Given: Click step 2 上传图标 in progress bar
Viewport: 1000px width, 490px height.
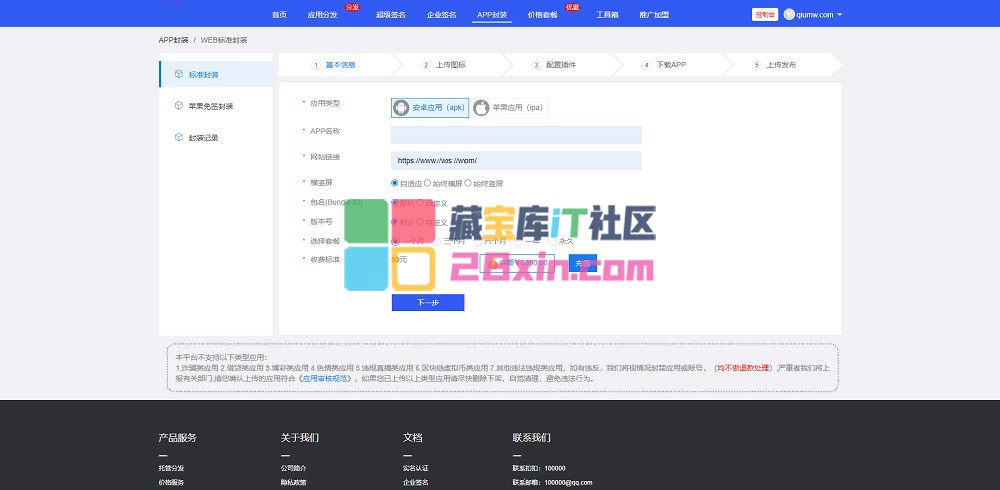Looking at the screenshot, I should click(x=443, y=65).
